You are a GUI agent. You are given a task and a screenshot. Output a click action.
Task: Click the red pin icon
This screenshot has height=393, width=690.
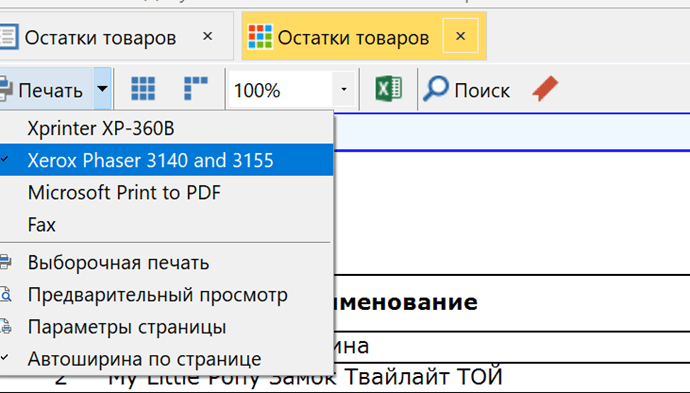click(545, 89)
